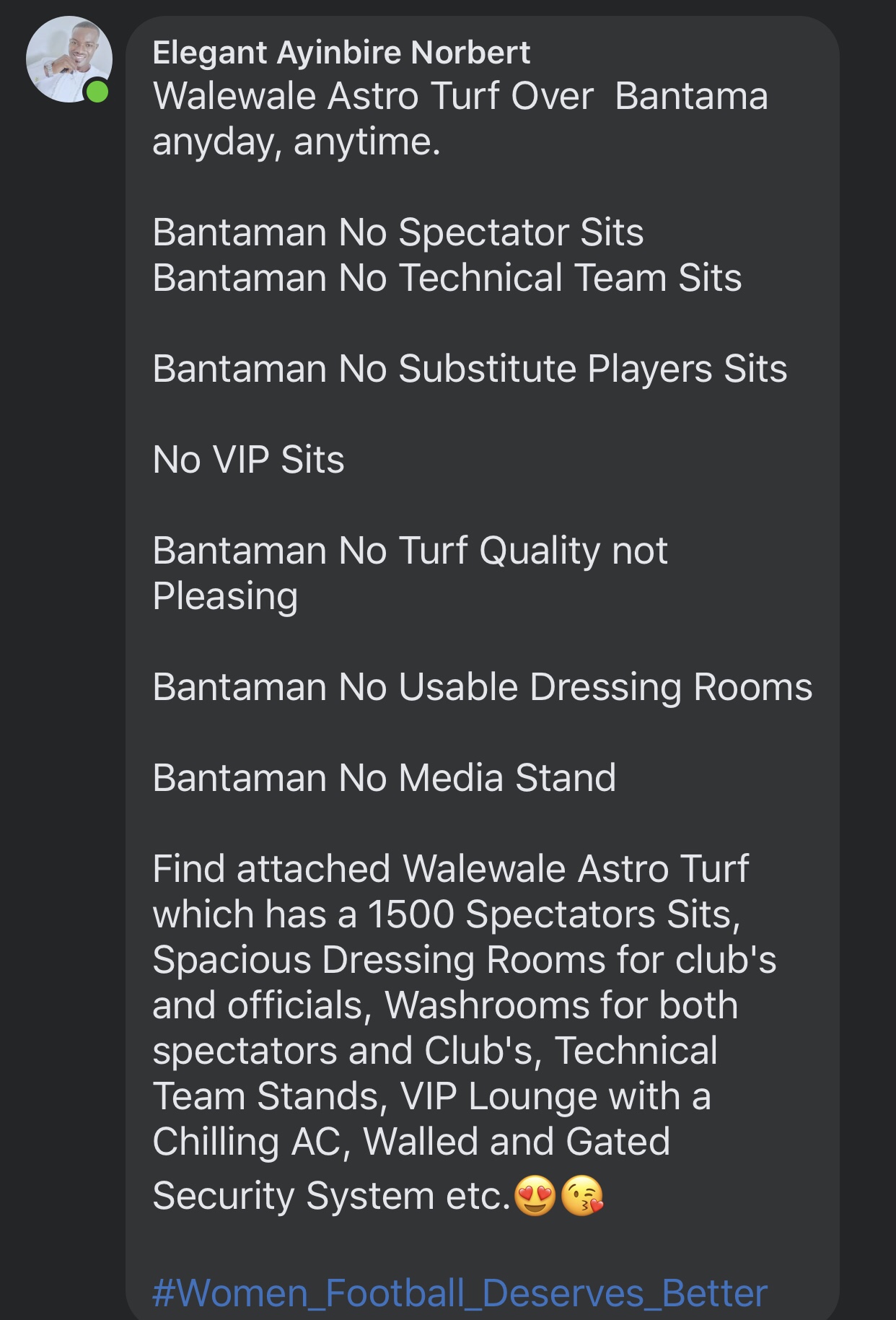Open the #Women_Football_Deserves_Better hashtag
896x1320 pixels.
(460, 1293)
